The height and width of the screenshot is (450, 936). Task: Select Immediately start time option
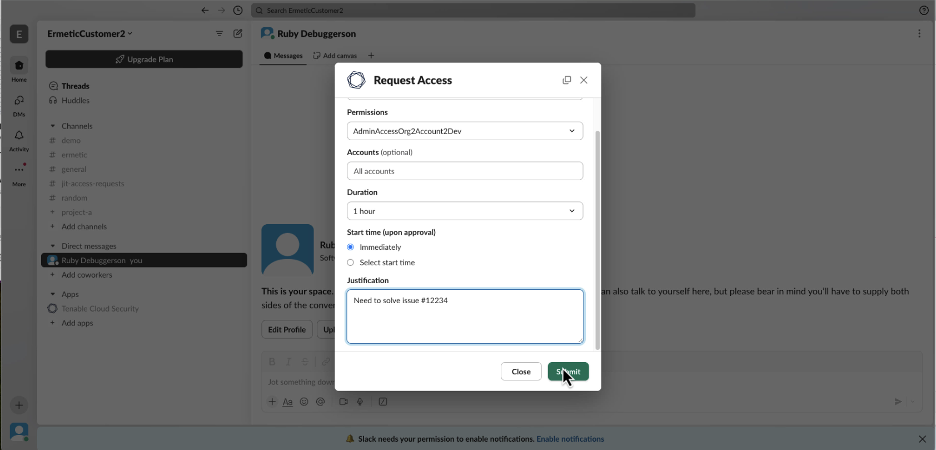click(350, 247)
